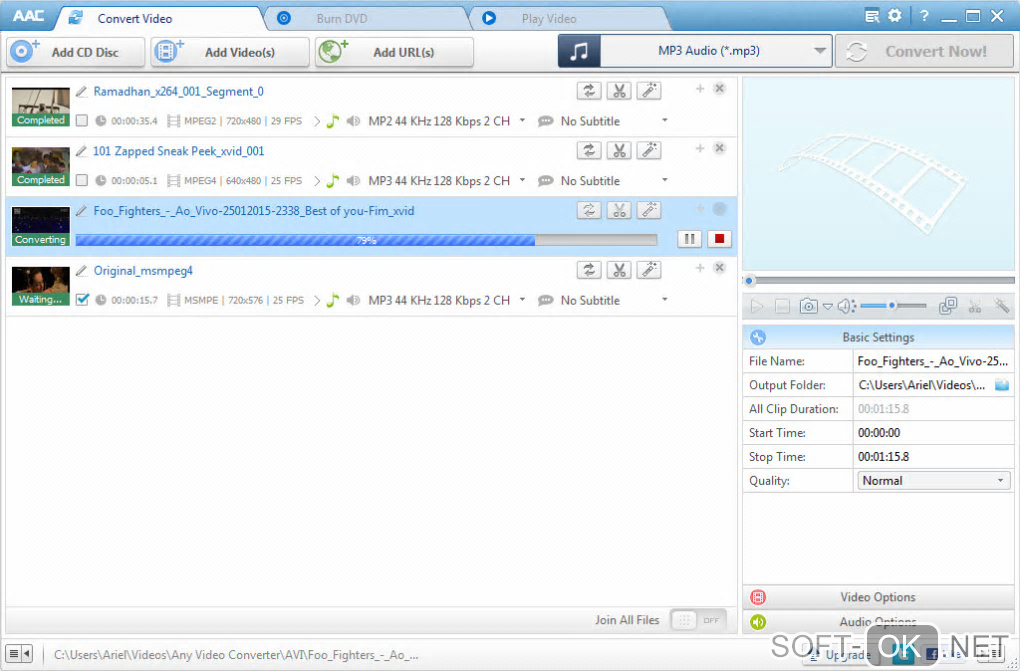This screenshot has height=671, width=1020.
Task: Tick checkbox for 101 Zapped Sneak Peek_xvid_001
Action: (81, 180)
